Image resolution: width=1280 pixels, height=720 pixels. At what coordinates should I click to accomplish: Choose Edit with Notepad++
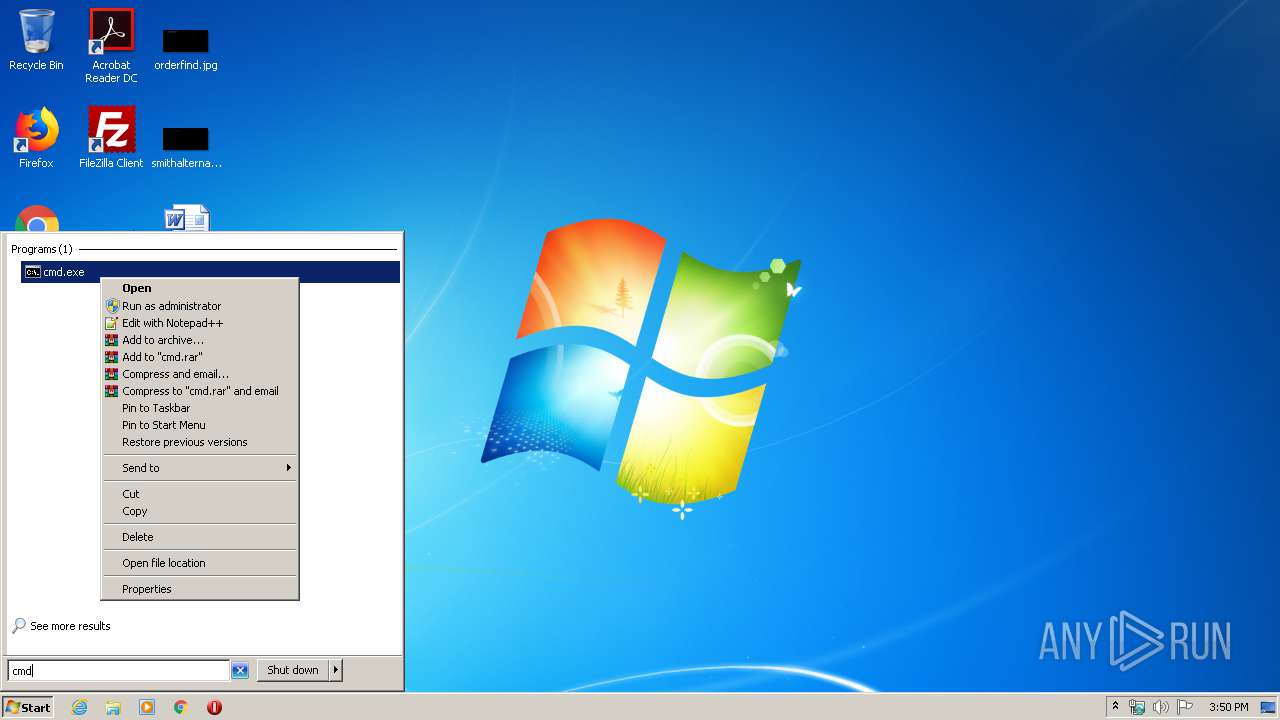click(200, 323)
